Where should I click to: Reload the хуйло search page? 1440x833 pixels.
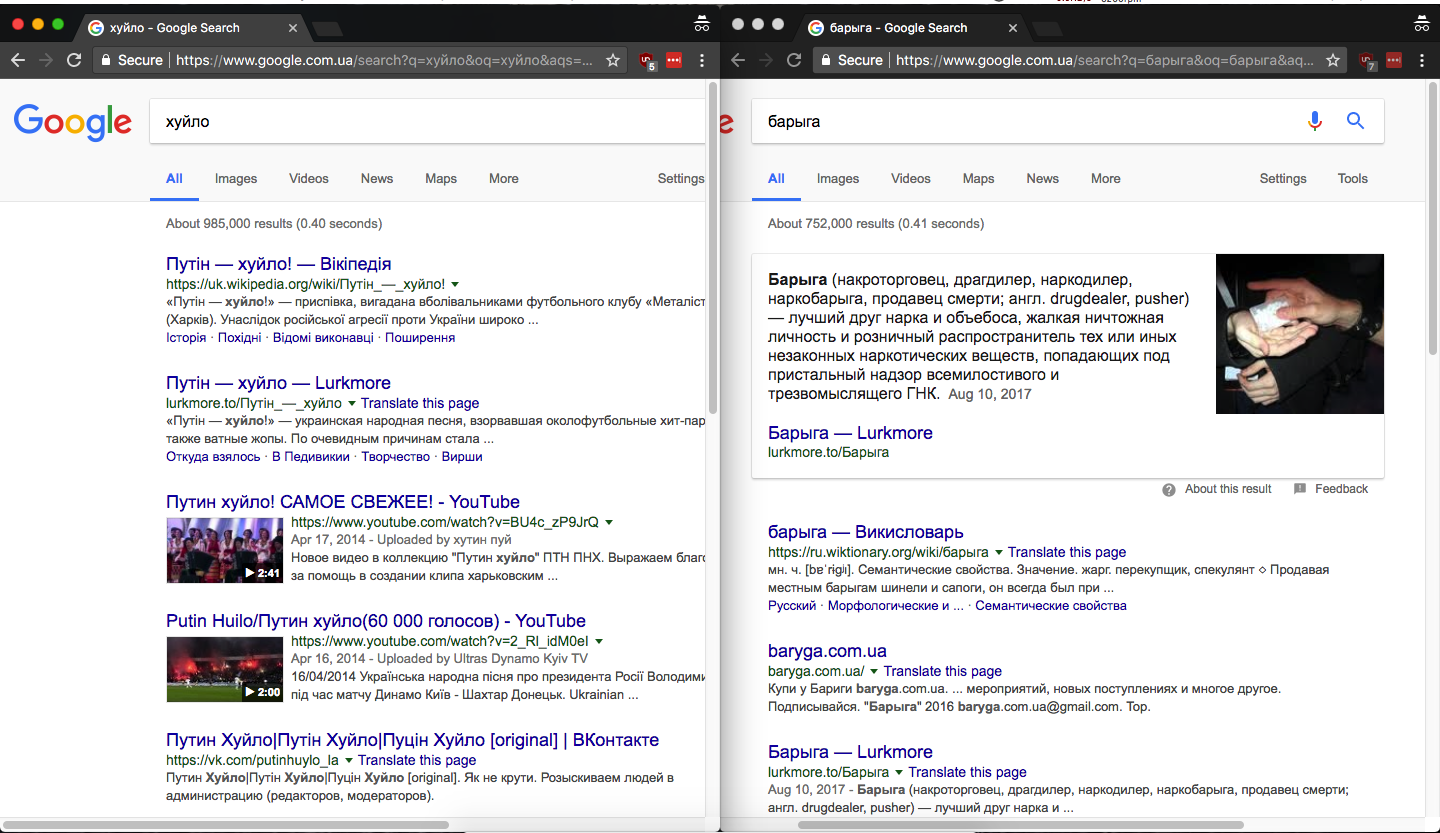tap(74, 60)
